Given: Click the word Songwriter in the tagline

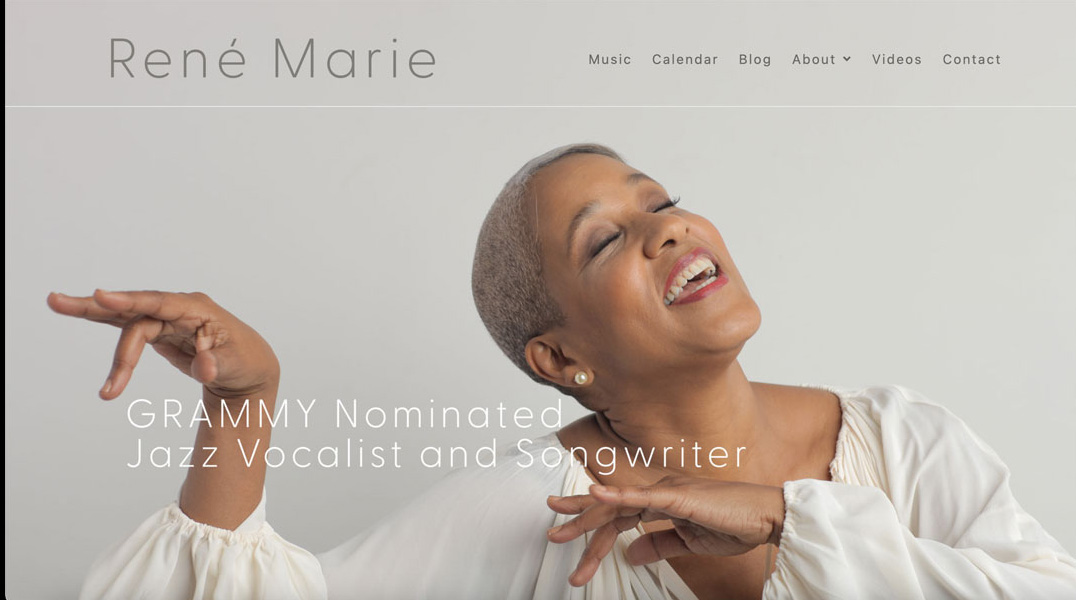Looking at the screenshot, I should click(631, 455).
